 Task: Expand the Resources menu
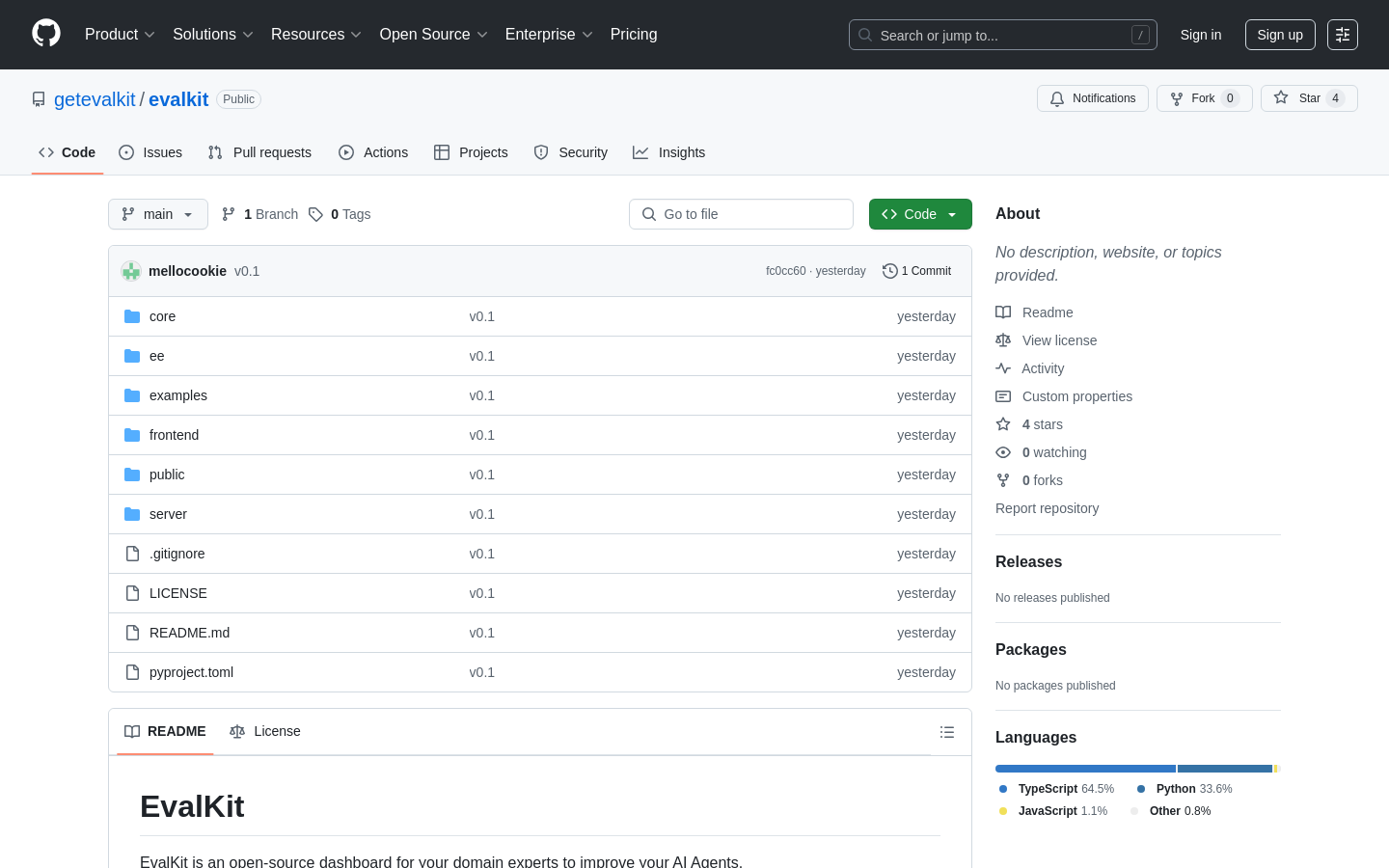316,35
